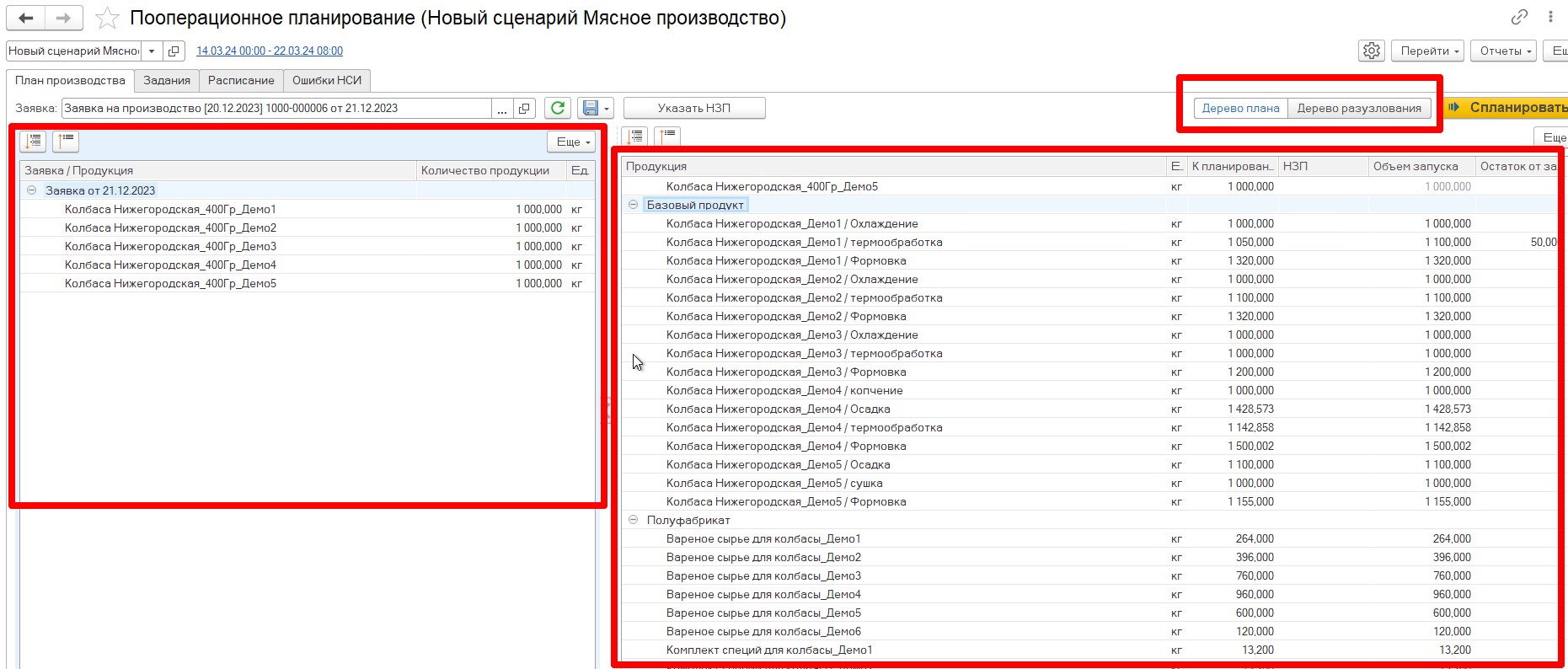Select row Колбаса Нижегородская_400Гр_Демо3 in left list

pos(170,246)
